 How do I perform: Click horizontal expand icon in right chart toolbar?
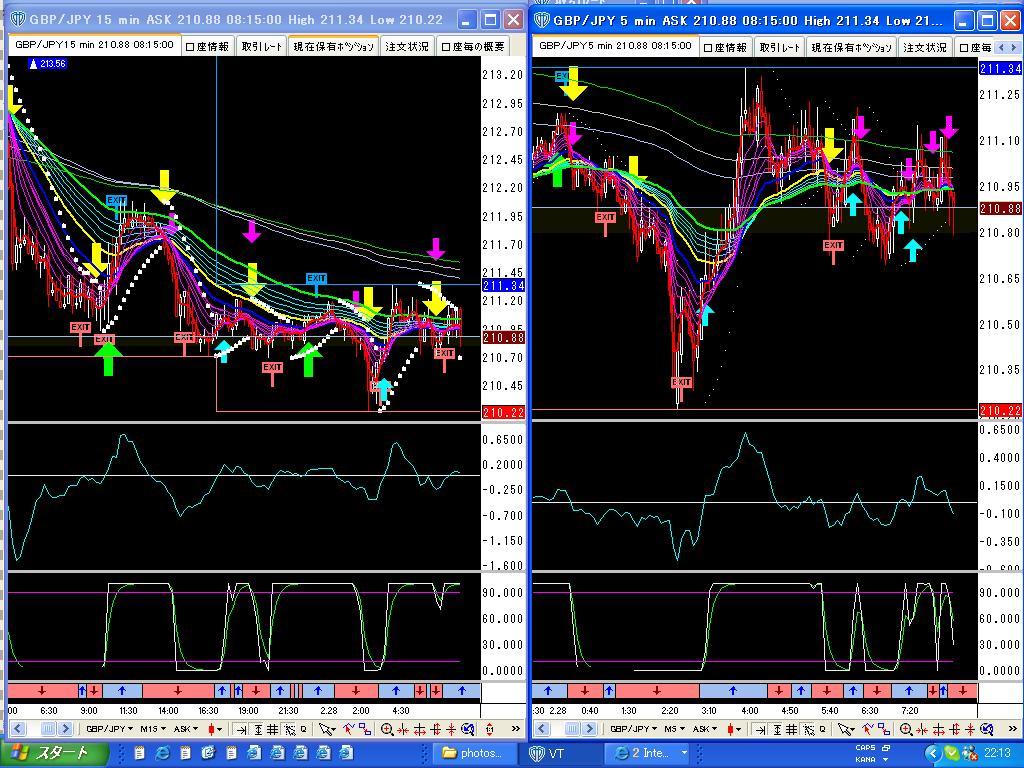938,729
